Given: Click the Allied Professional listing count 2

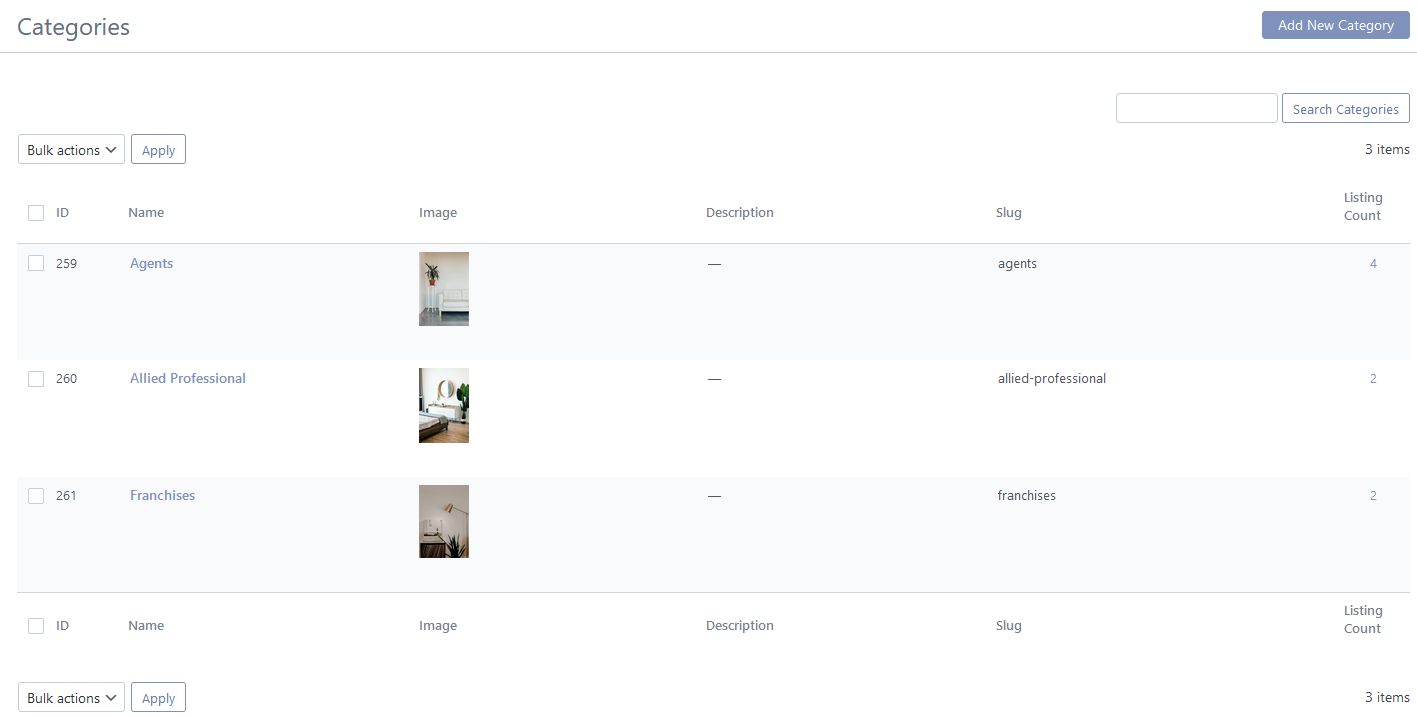Looking at the screenshot, I should pyautogui.click(x=1373, y=379).
